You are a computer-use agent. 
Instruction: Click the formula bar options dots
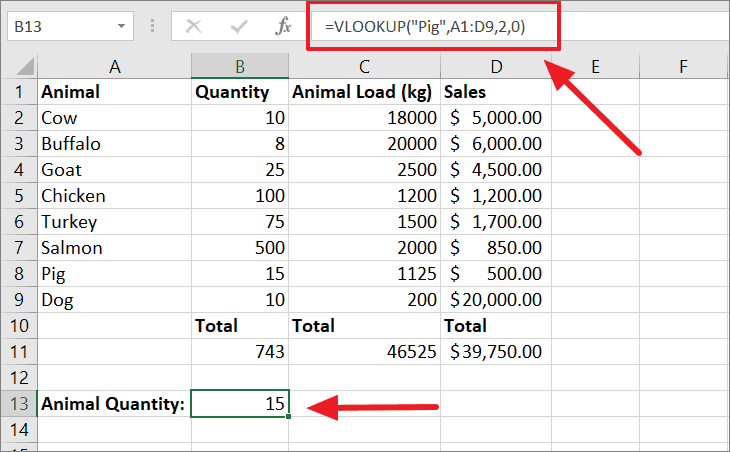click(x=152, y=26)
